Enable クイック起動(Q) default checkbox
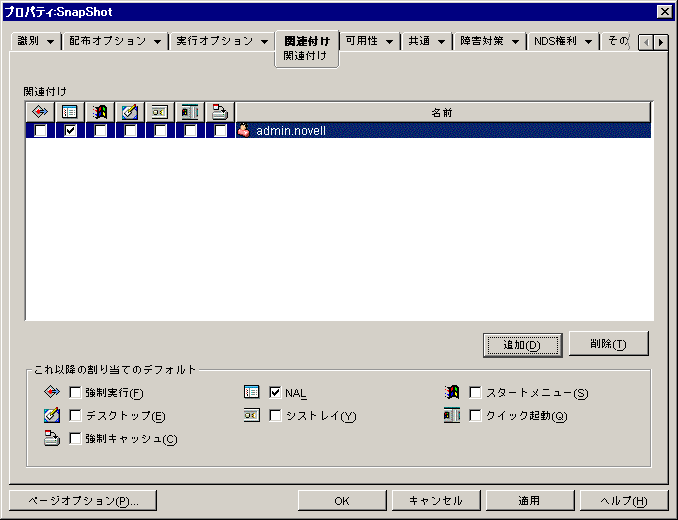 click(475, 416)
